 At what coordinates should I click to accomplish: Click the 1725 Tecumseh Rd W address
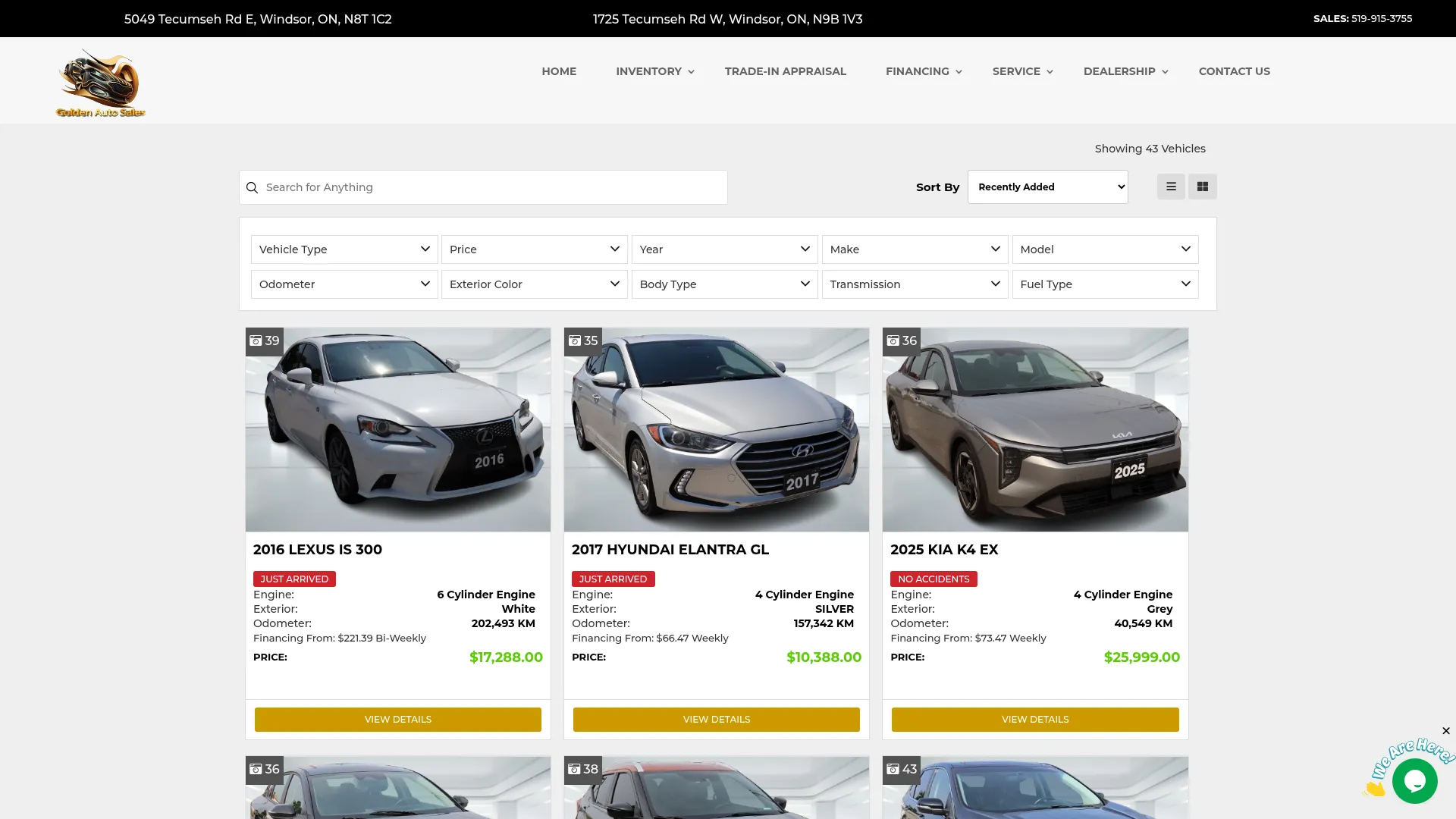tap(727, 19)
